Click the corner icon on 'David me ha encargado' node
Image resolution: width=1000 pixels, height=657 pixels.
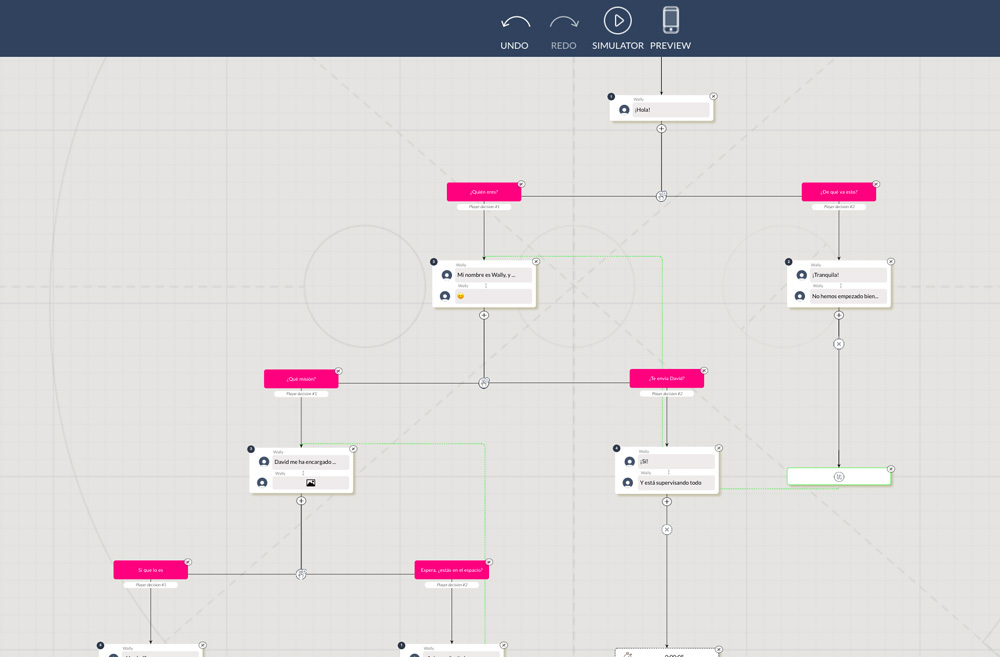point(353,449)
